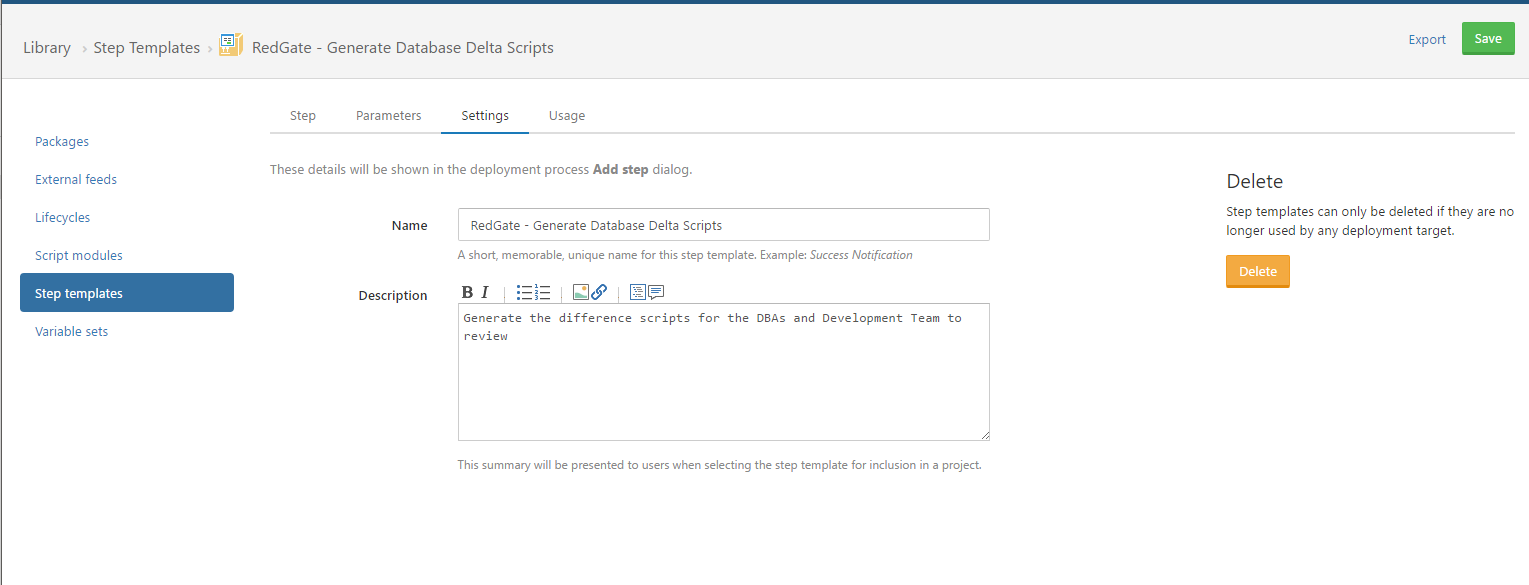The image size is (1529, 585).
Task: Open Script modules section
Action: (x=79, y=256)
